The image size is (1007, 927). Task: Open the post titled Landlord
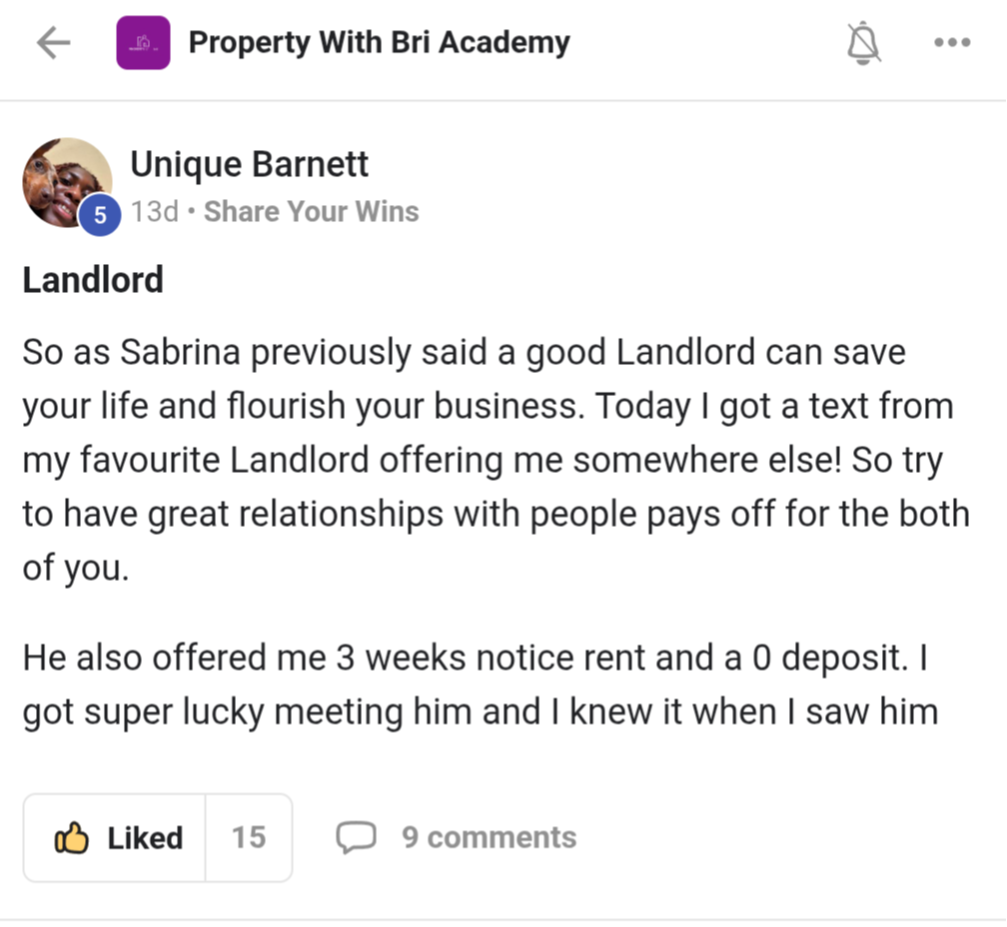coord(93,280)
